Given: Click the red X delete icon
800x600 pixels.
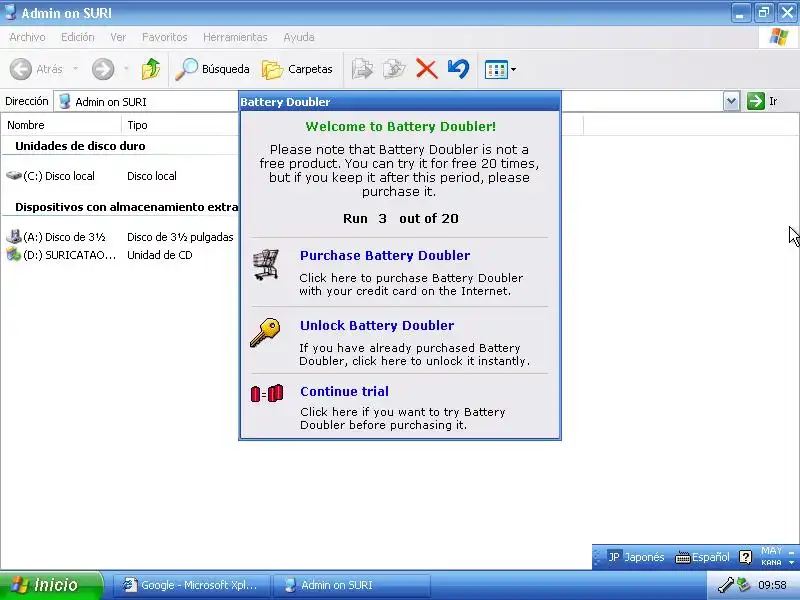Looking at the screenshot, I should 427,69.
